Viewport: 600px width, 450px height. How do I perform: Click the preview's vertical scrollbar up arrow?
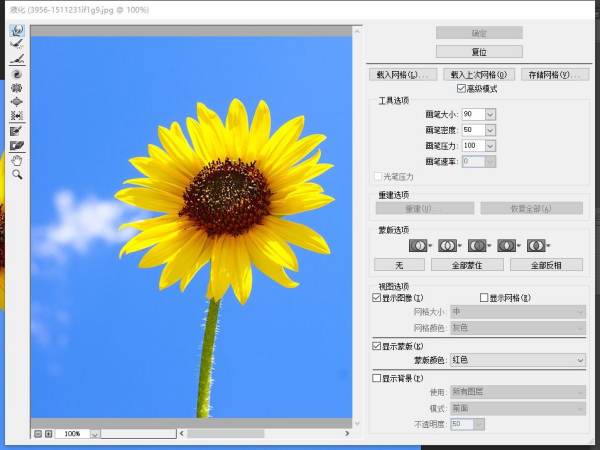coord(357,31)
